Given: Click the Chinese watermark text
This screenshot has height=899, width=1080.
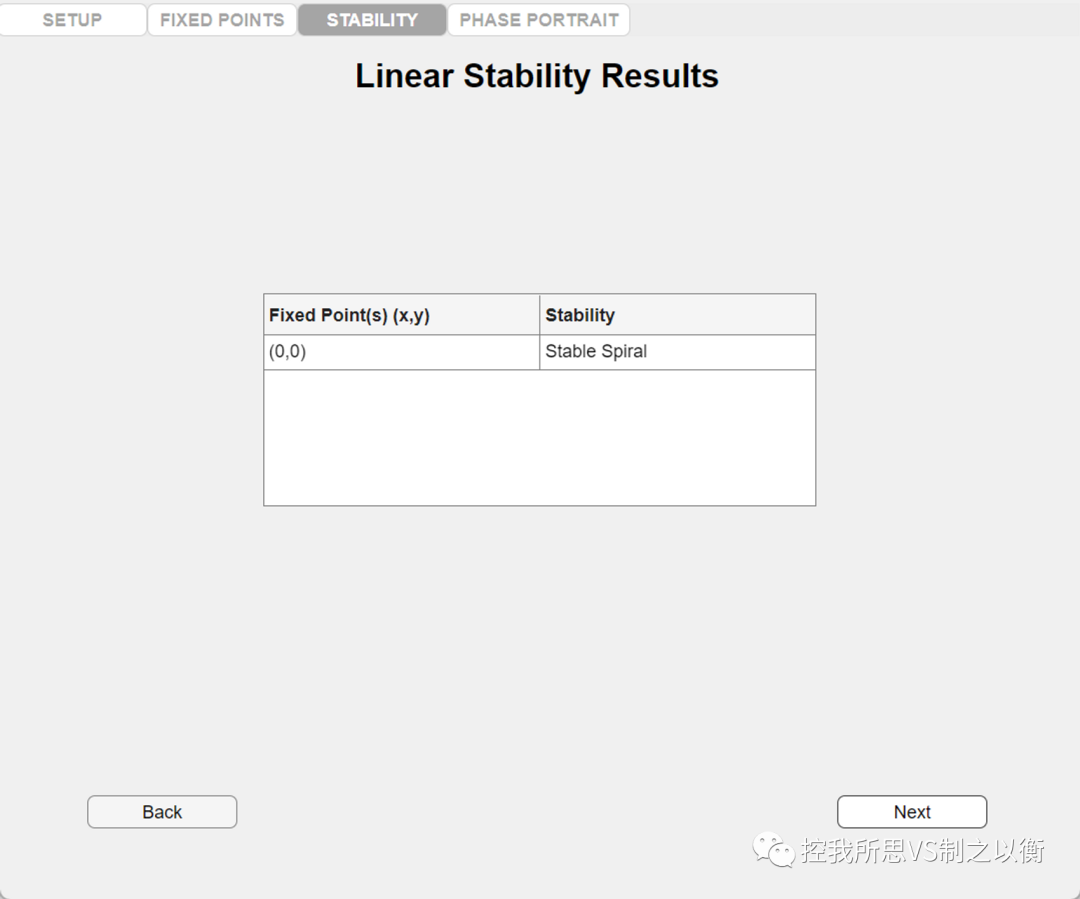Looking at the screenshot, I should coord(923,851).
